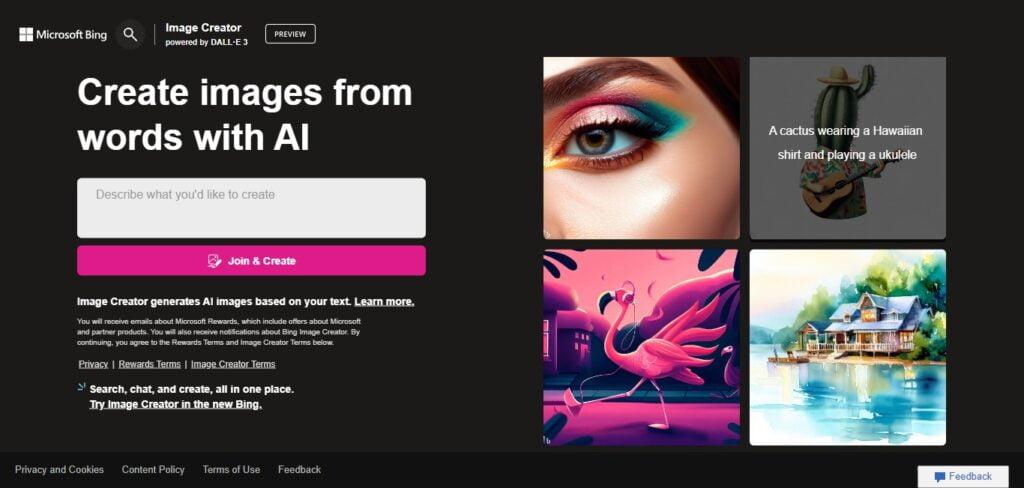
Task: Click the pencil icon on Join & Create
Action: click(214, 261)
